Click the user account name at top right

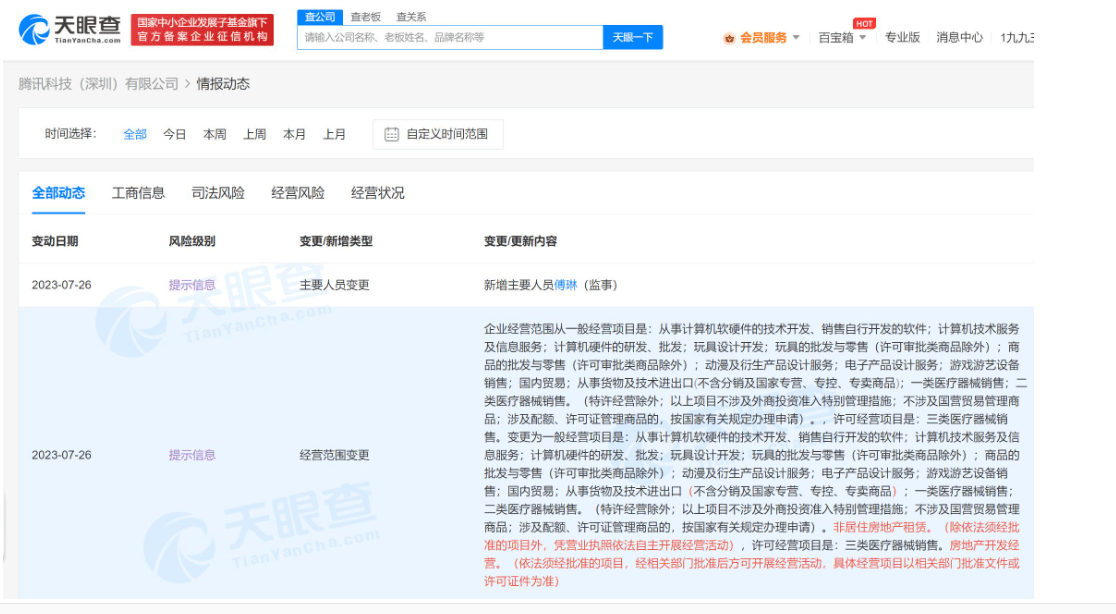pyautogui.click(x=1016, y=38)
